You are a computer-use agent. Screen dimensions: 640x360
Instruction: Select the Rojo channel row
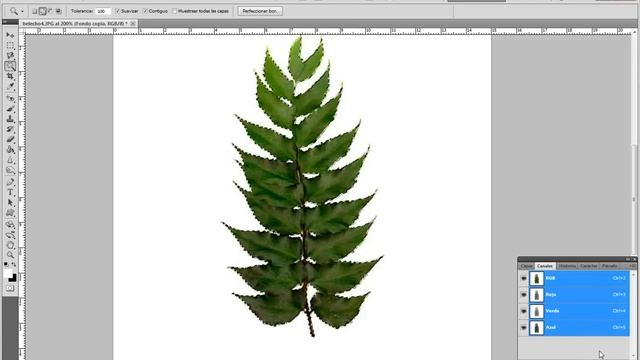click(579, 295)
